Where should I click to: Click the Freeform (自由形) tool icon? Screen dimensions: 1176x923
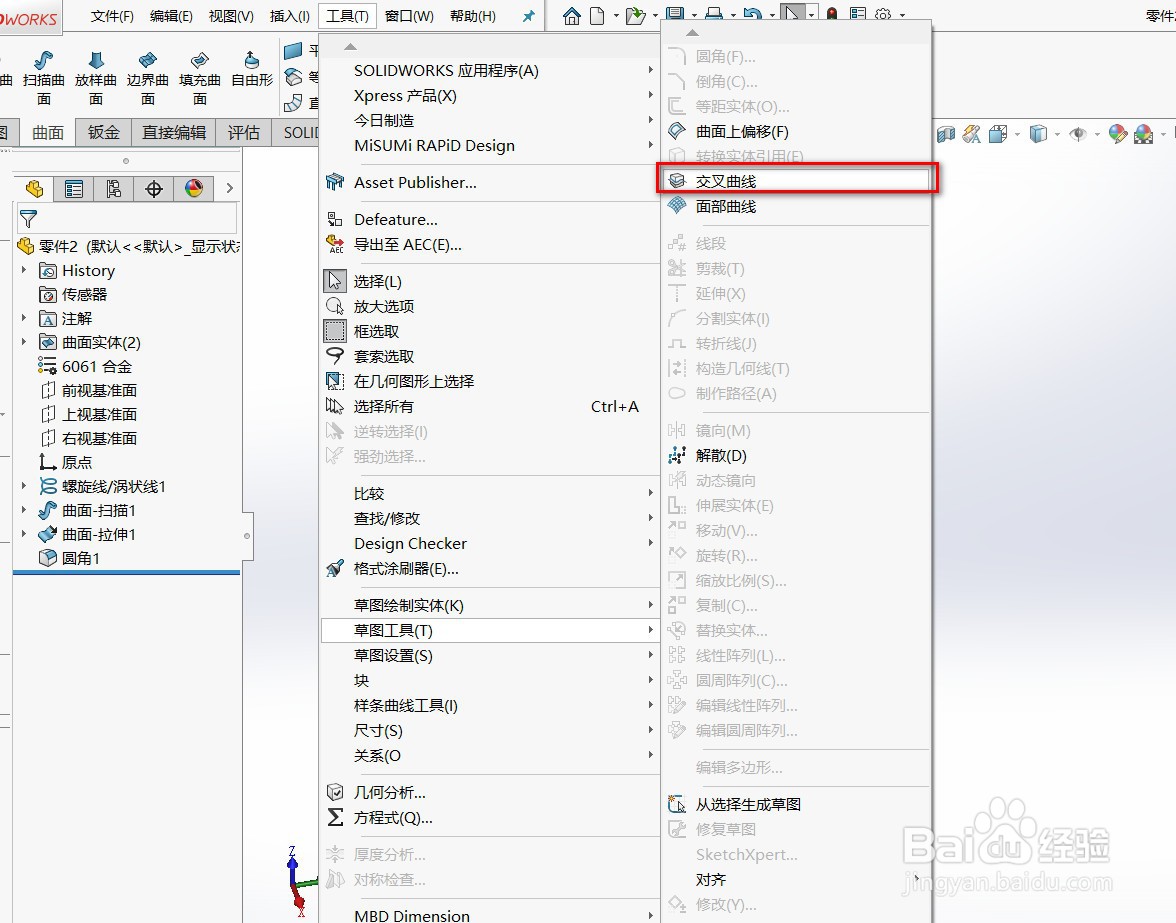252,60
